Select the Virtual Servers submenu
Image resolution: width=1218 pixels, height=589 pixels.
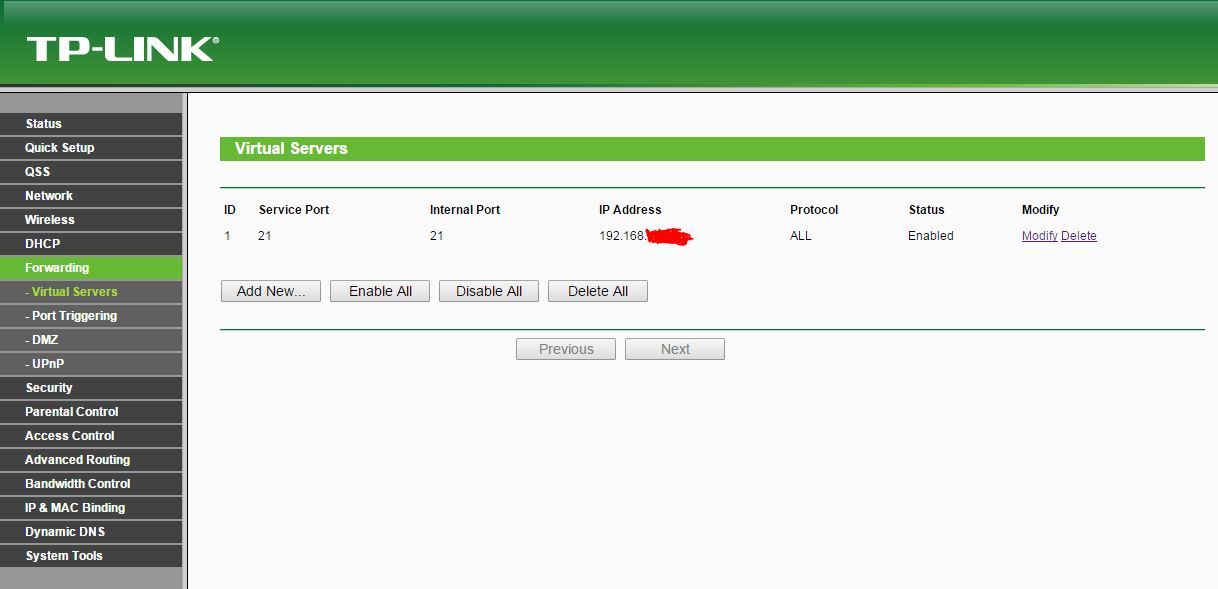91,292
